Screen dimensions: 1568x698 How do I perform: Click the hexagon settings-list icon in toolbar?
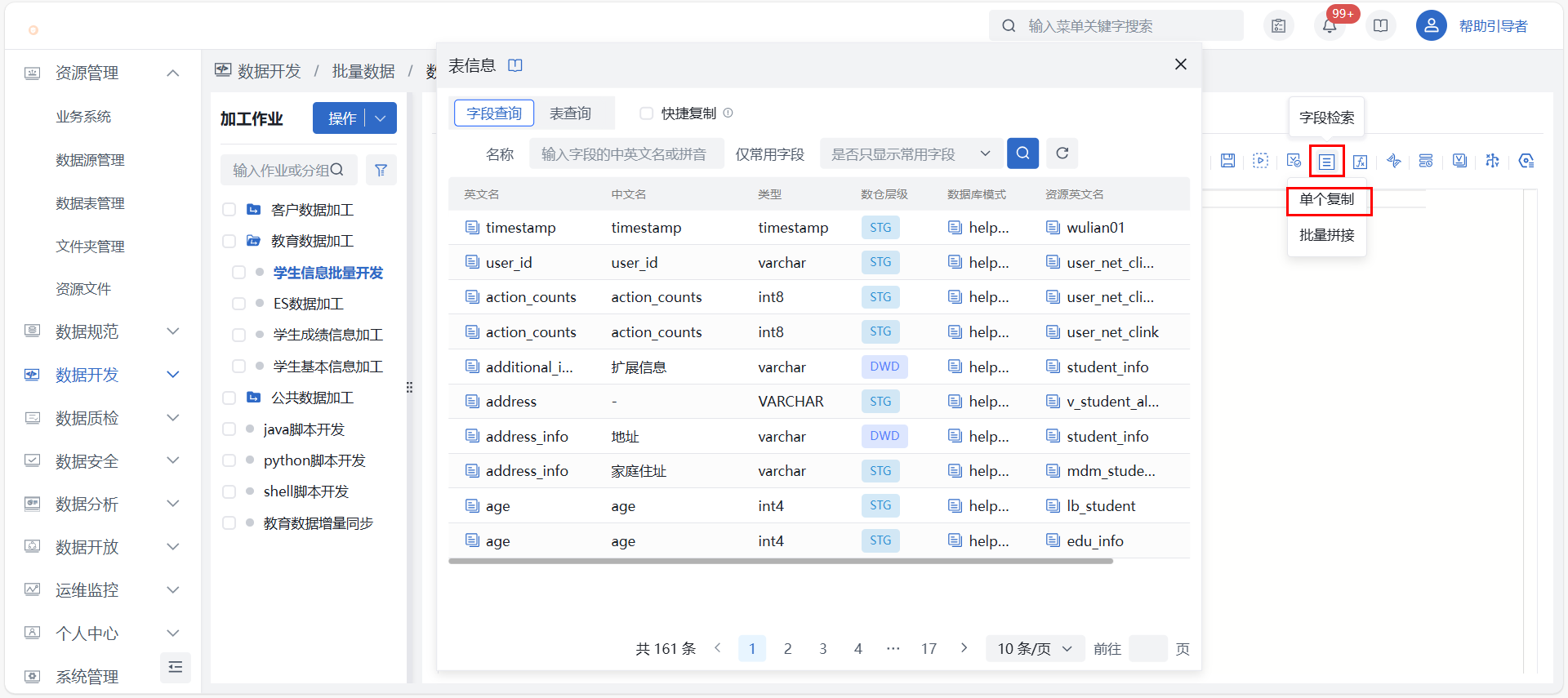click(1526, 161)
